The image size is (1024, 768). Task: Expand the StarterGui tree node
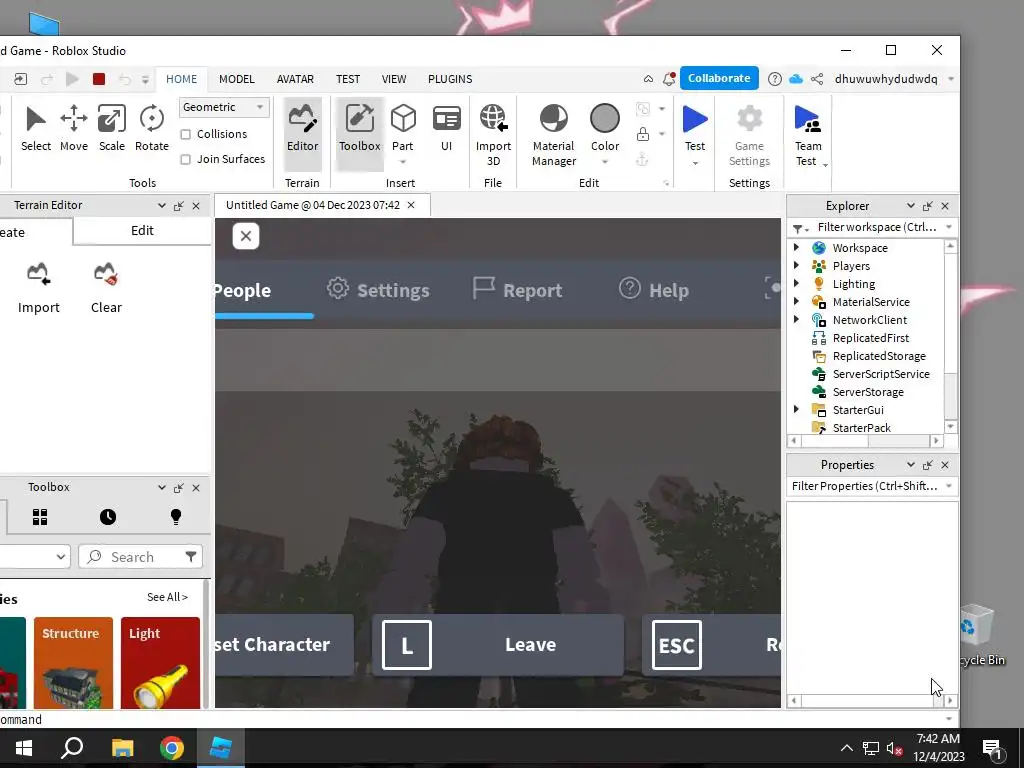[796, 409]
